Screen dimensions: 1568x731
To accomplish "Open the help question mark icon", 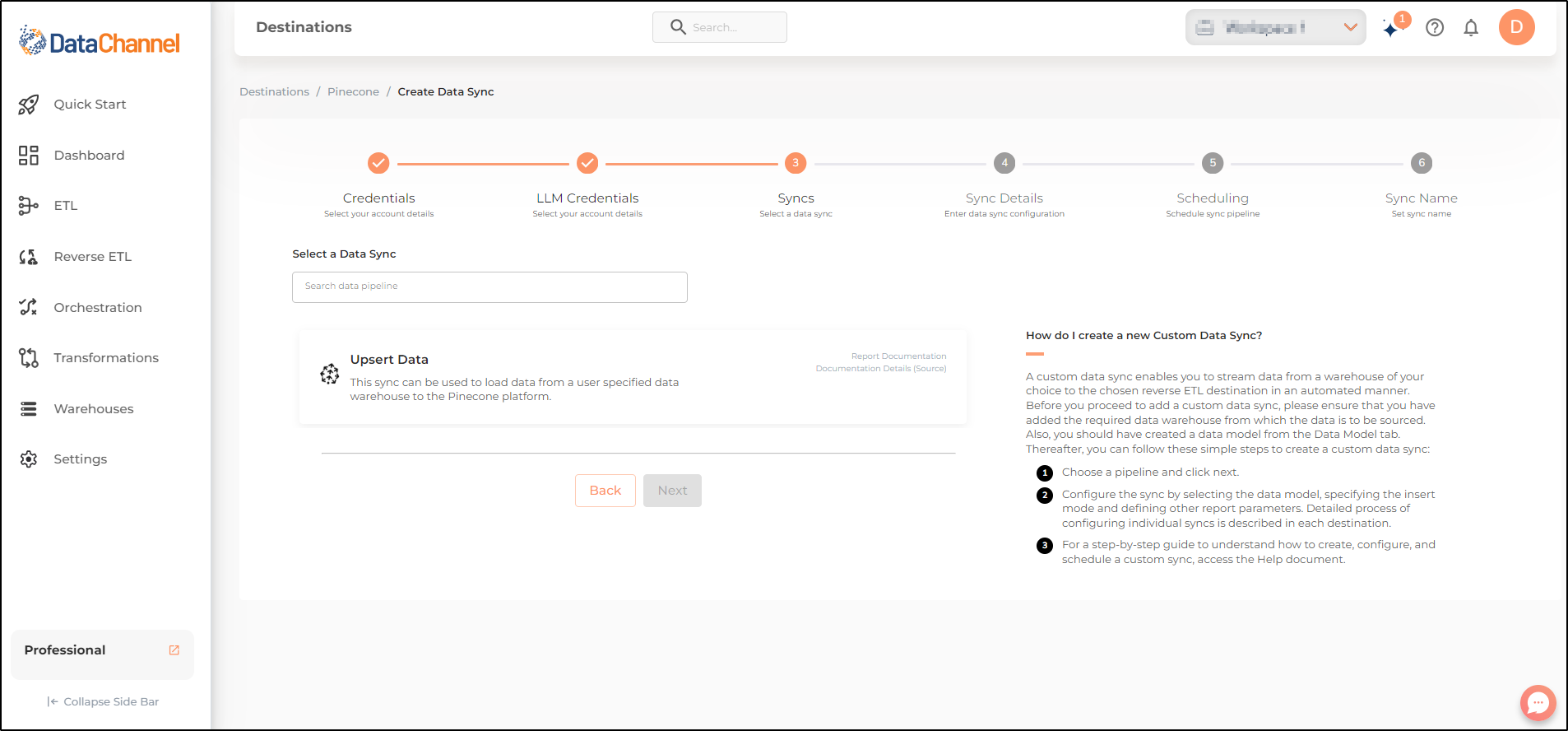I will click(1435, 28).
